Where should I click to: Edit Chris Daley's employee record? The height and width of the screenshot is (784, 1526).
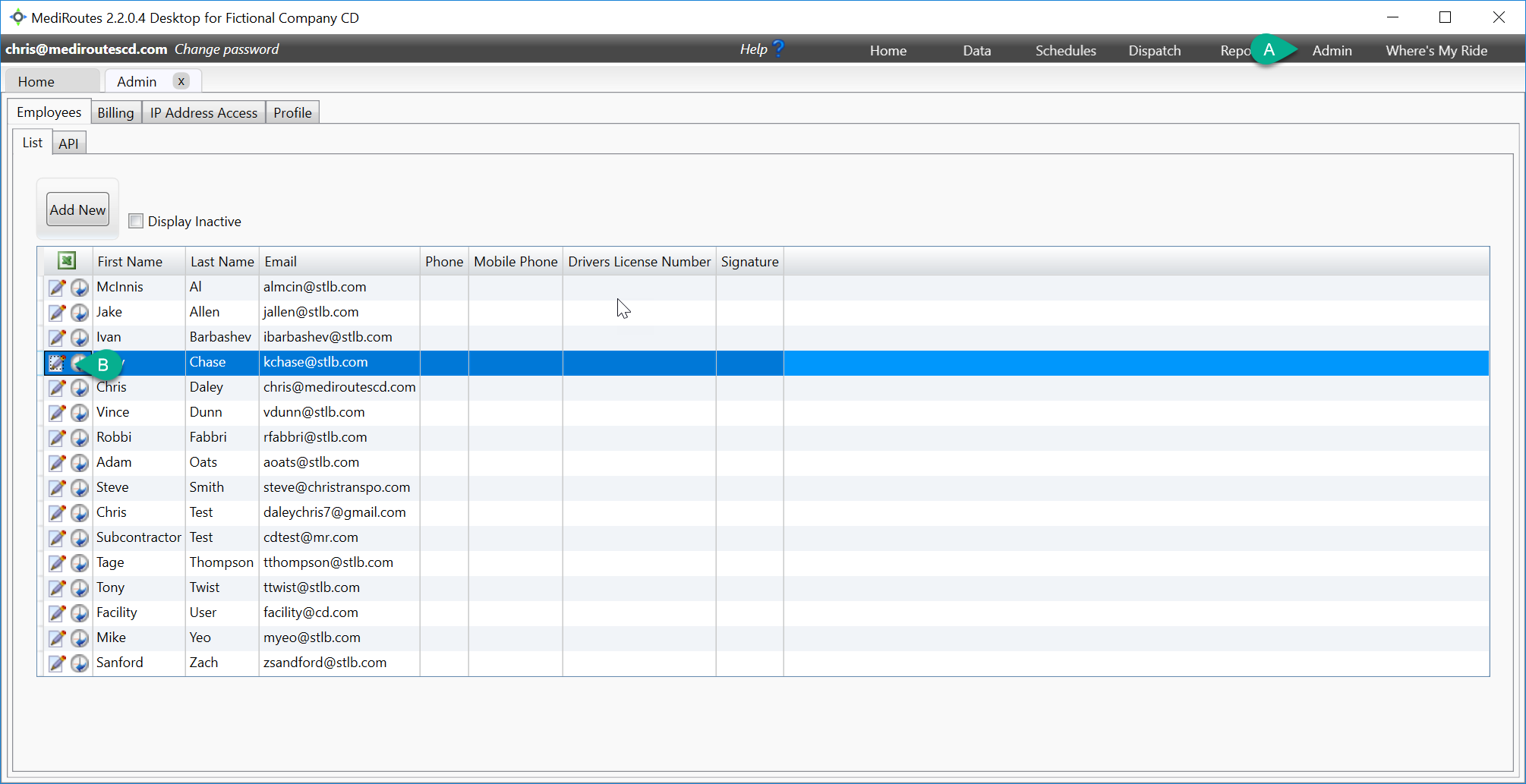pyautogui.click(x=57, y=388)
